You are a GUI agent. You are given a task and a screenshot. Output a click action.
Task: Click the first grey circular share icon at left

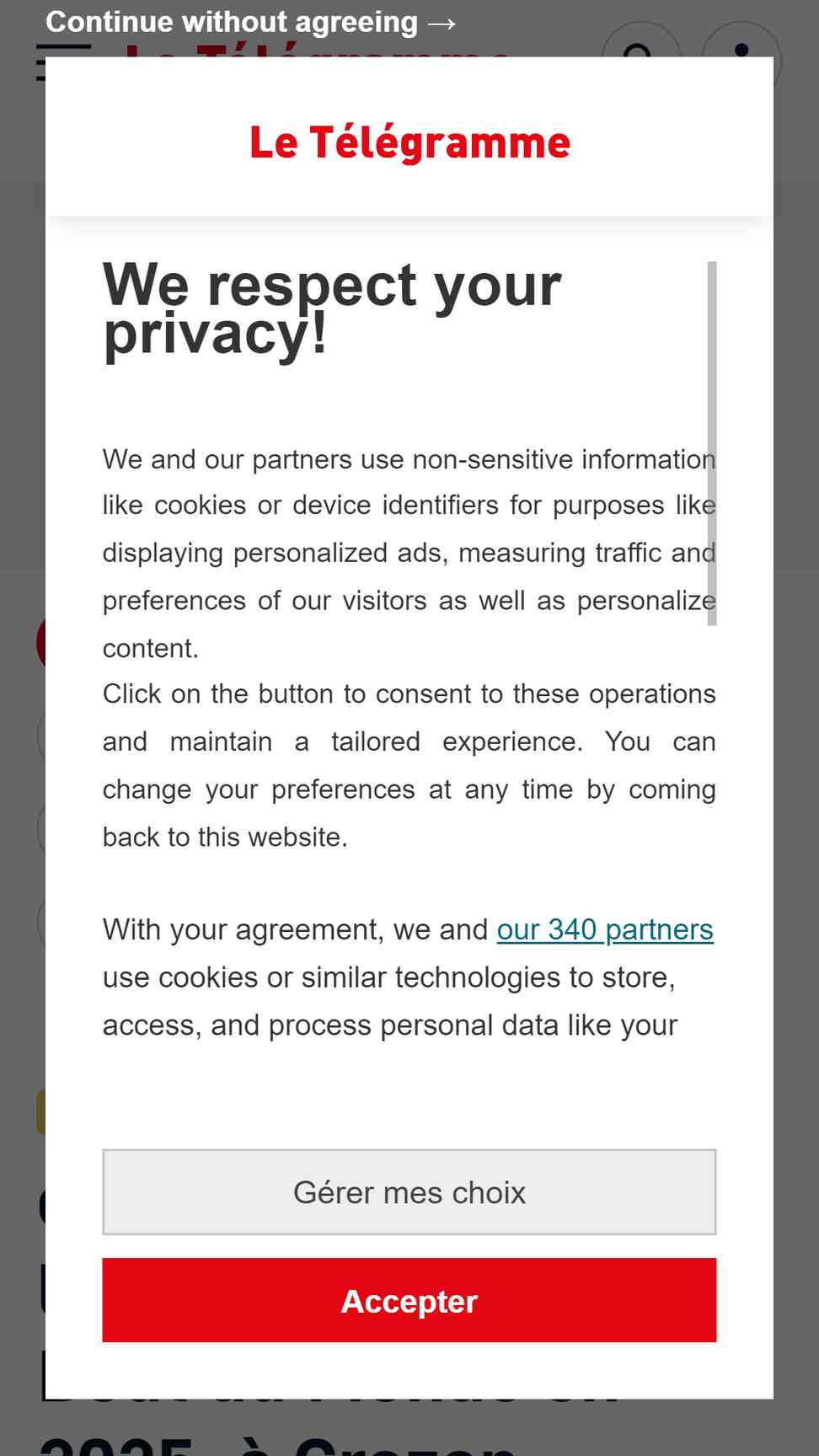40,736
